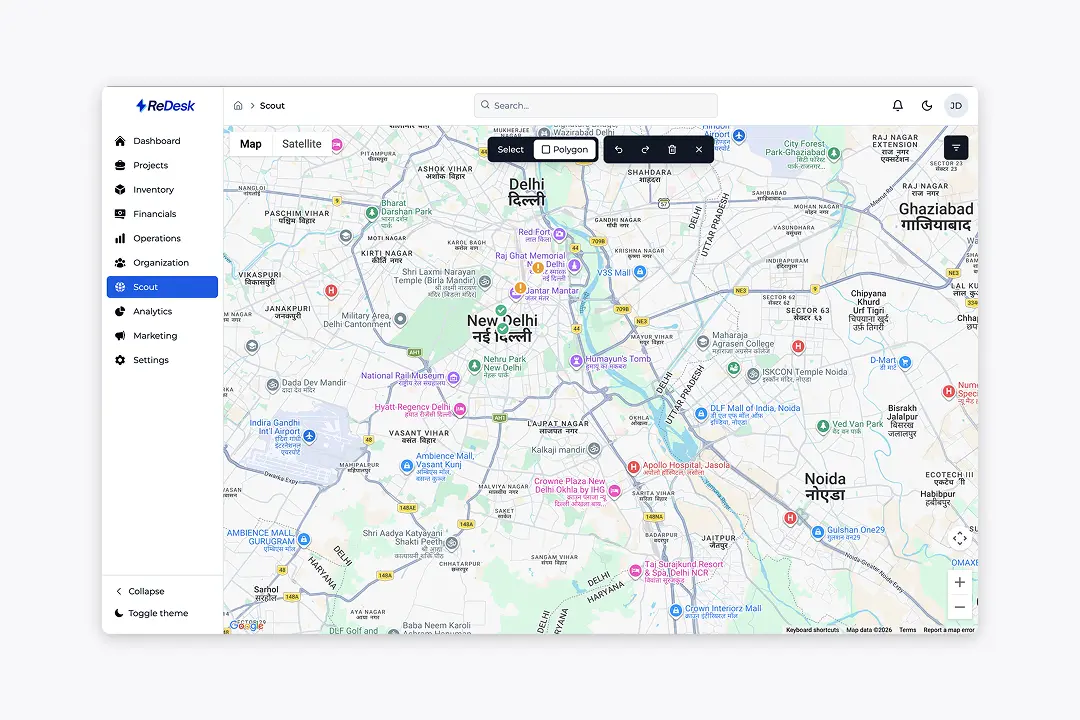Screen dimensions: 1080x720
Task: Click the Noida city label
Action: [x=825, y=486]
